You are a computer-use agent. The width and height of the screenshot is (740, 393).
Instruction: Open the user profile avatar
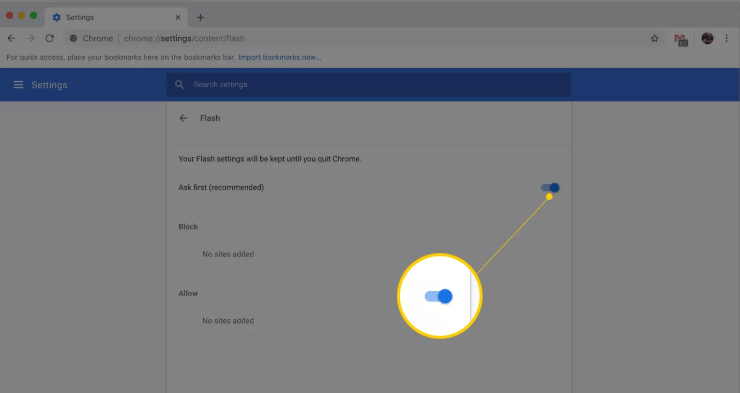[707, 38]
